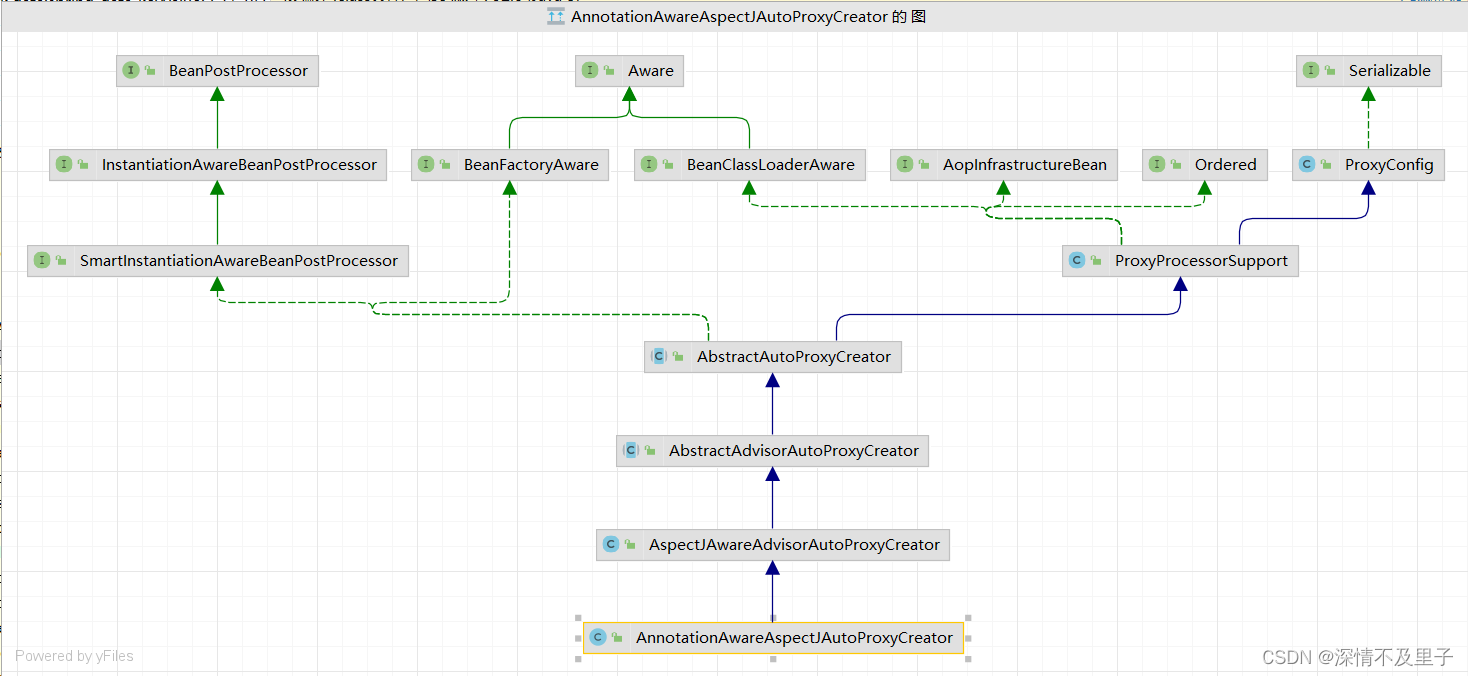The image size is (1468, 676).
Task: Click the interface icon next to Ordered
Action: click(x=1155, y=164)
